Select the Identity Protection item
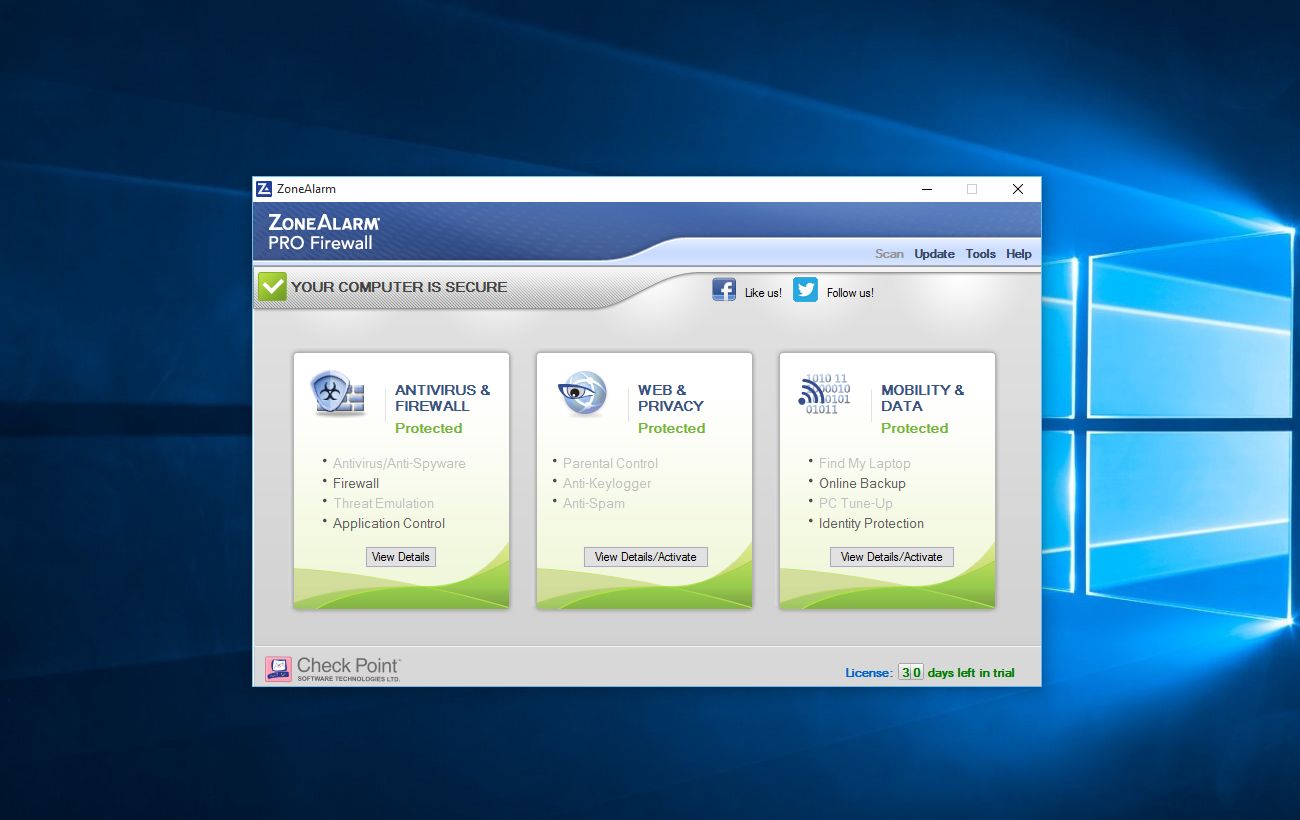The image size is (1300, 820). [871, 523]
